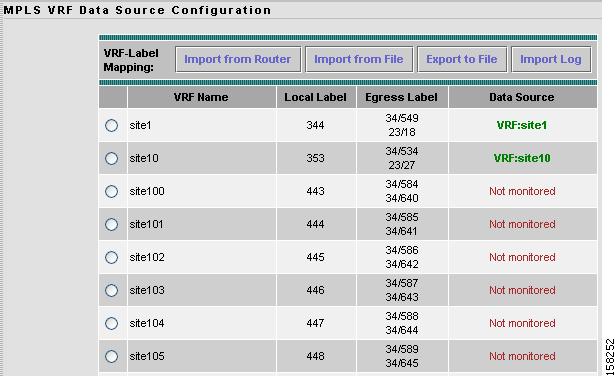Click the Import from Router button

point(238,59)
